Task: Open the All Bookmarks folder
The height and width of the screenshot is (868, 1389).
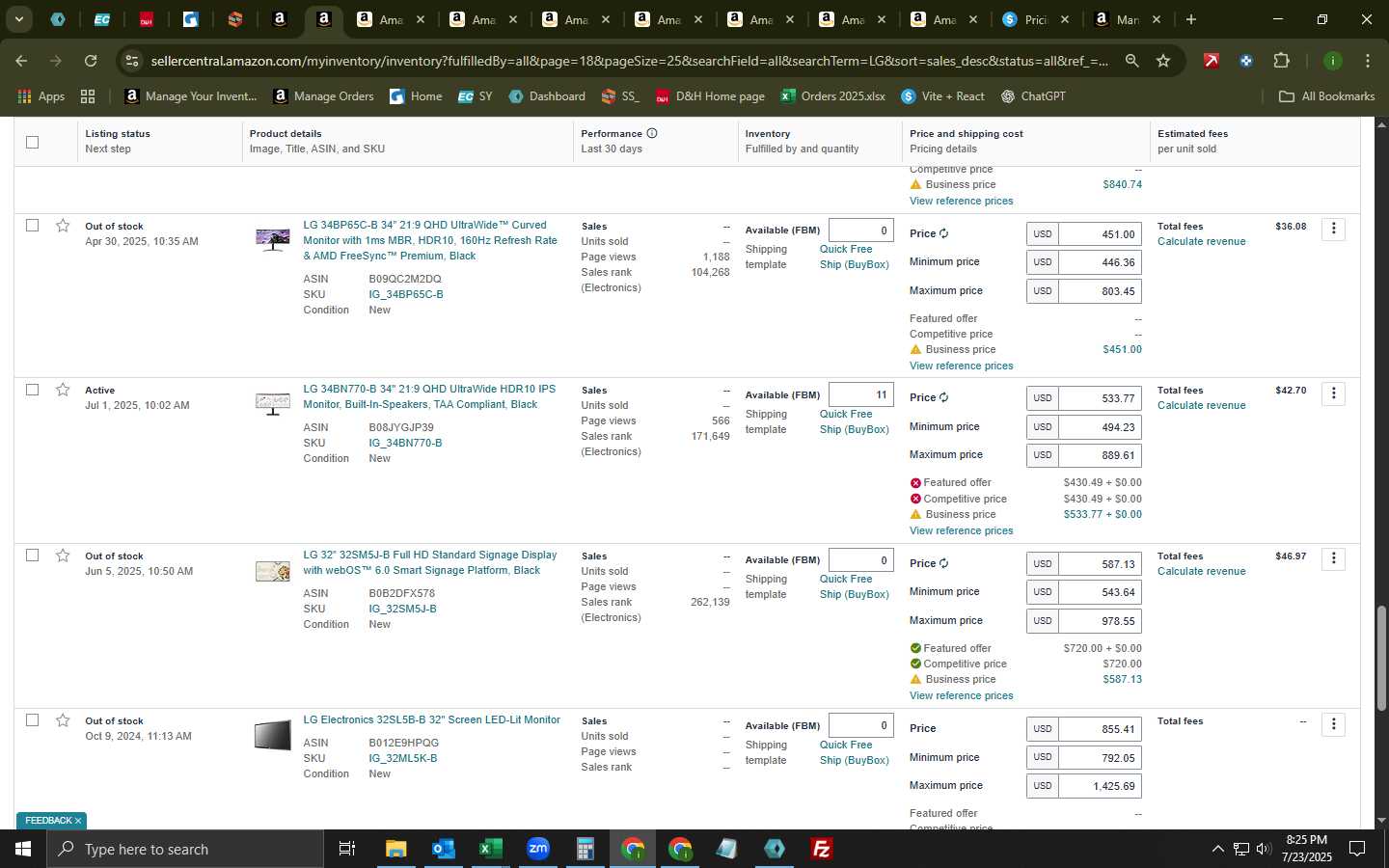Action: click(x=1326, y=96)
